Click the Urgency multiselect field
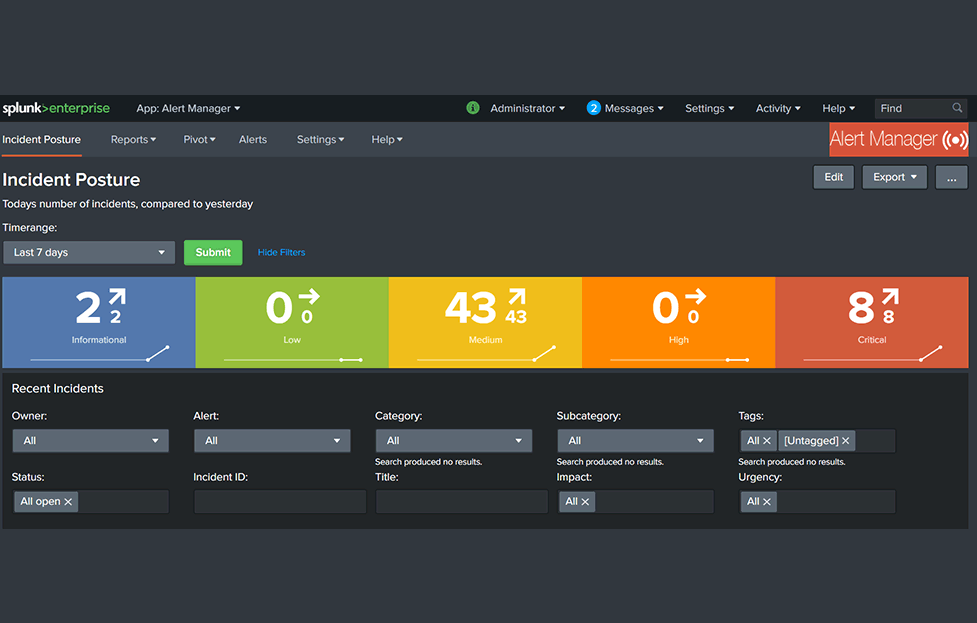The width and height of the screenshot is (977, 623). coord(817,502)
